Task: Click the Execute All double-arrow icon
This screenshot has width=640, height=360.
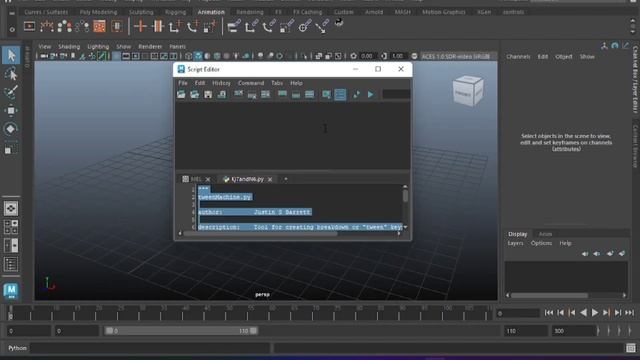Action: pyautogui.click(x=356, y=95)
